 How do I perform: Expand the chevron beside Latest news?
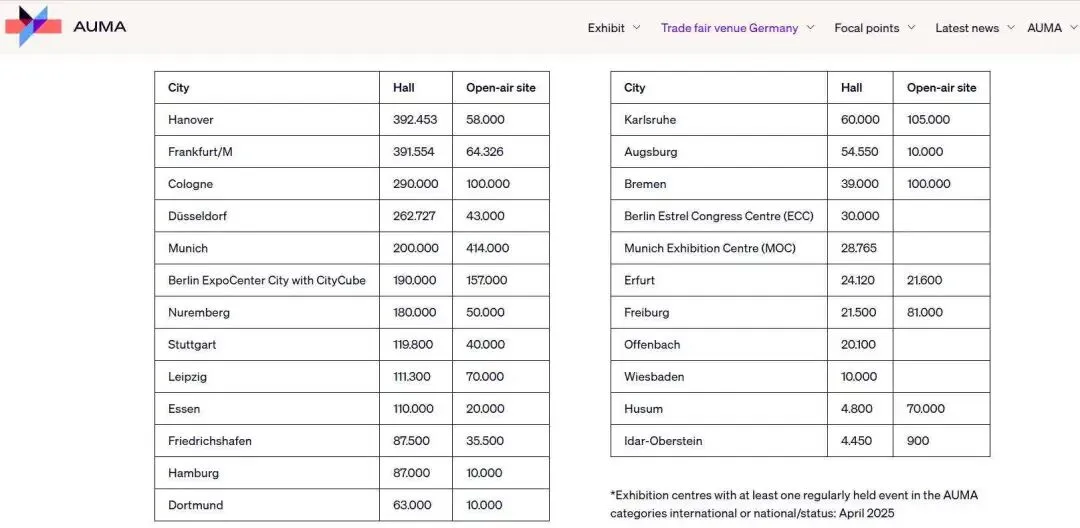tap(1010, 28)
